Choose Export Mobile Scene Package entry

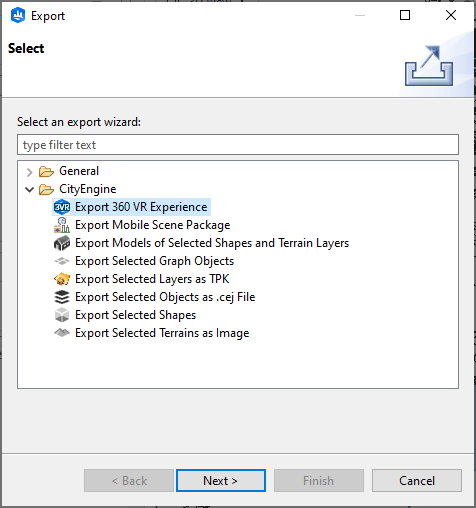153,225
